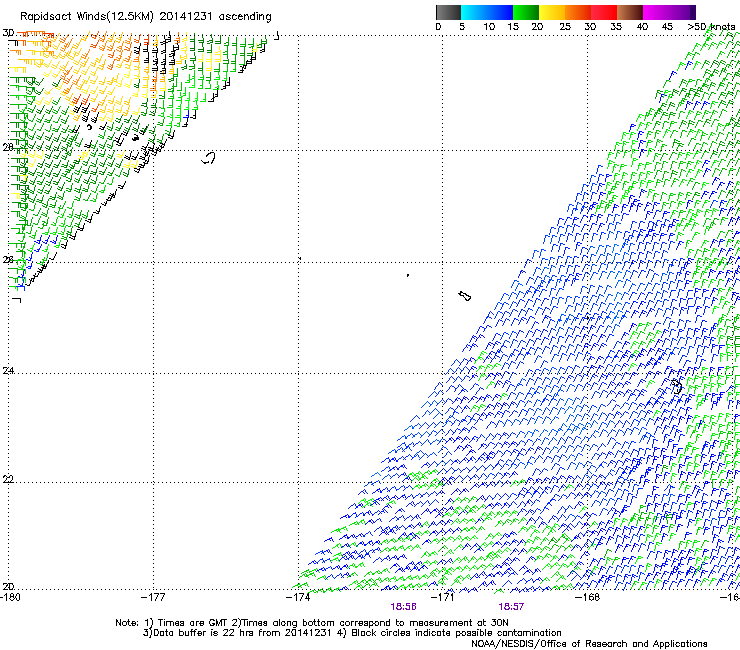This screenshot has height=650, width=740.
Task: Click the 'Data buffer is 22 hrs' note line
Action: point(352,633)
